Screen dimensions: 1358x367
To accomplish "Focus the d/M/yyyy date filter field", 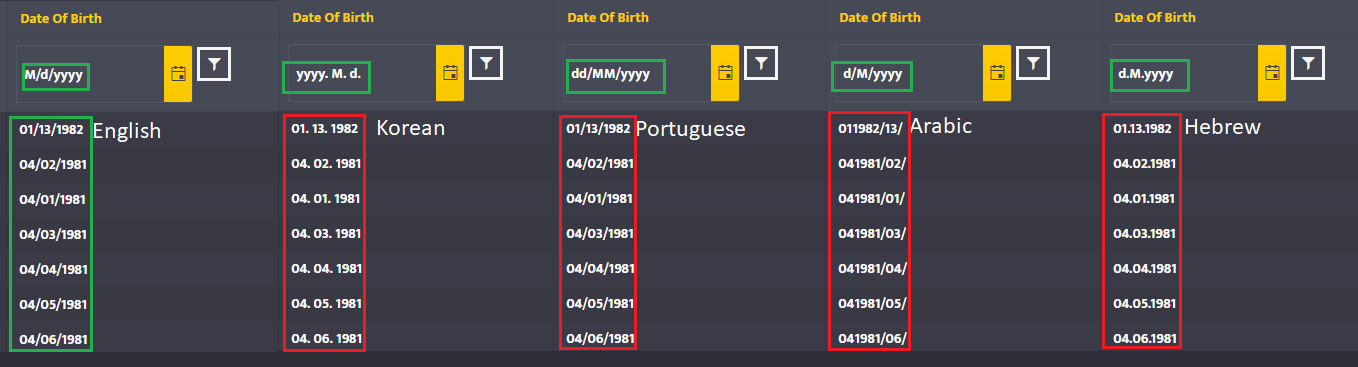I will point(909,73).
